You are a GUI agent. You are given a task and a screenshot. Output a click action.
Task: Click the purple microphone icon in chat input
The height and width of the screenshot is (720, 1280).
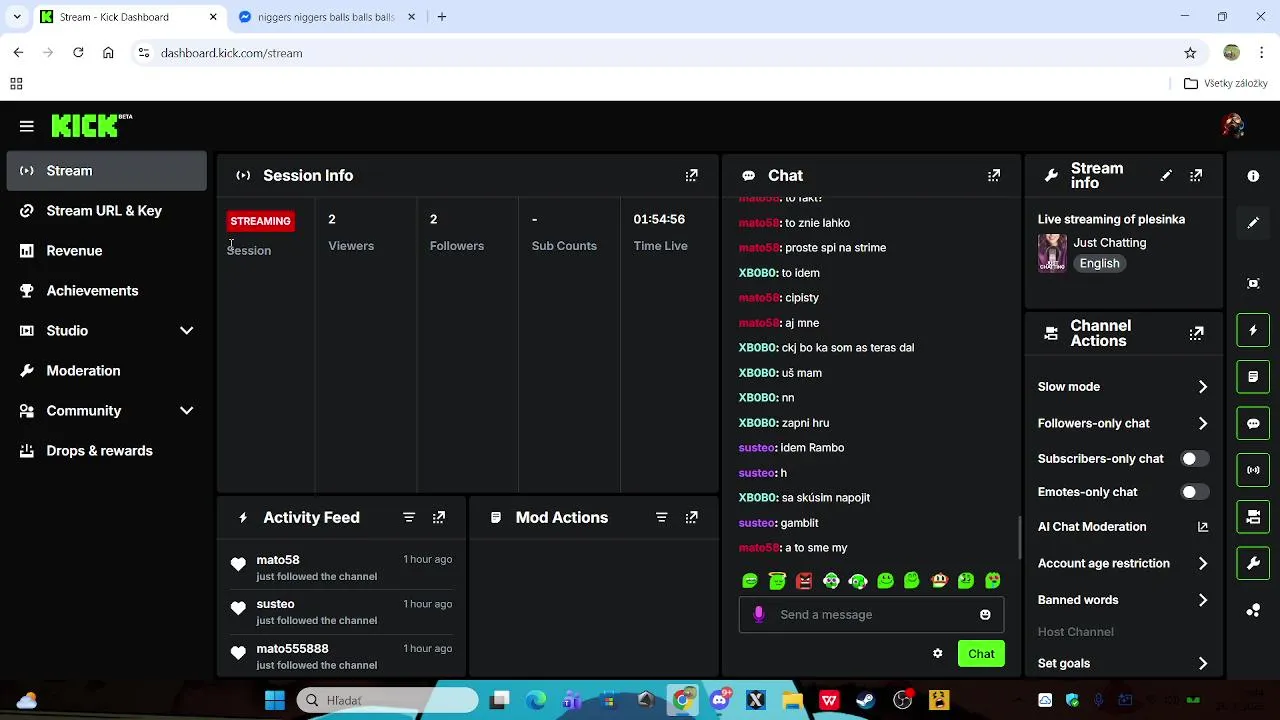click(759, 615)
